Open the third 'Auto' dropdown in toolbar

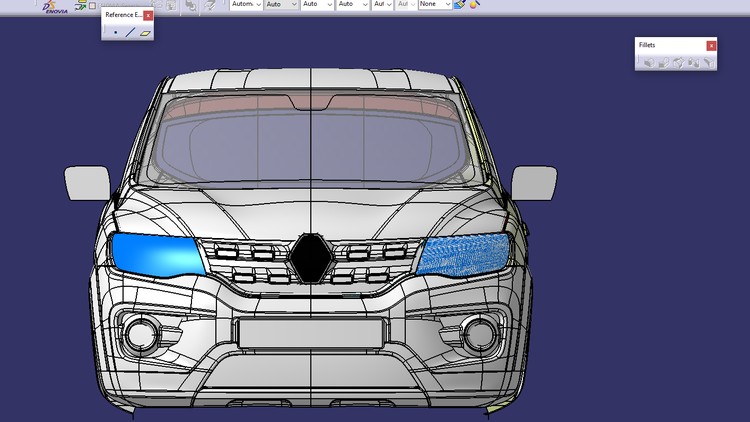[x=317, y=4]
